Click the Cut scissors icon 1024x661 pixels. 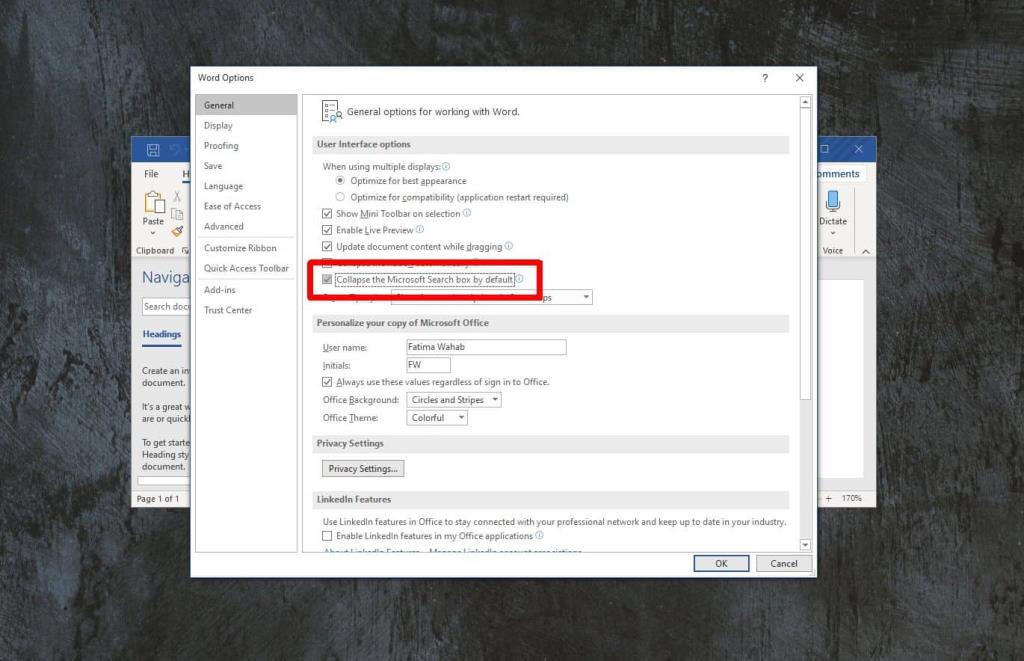click(x=178, y=196)
